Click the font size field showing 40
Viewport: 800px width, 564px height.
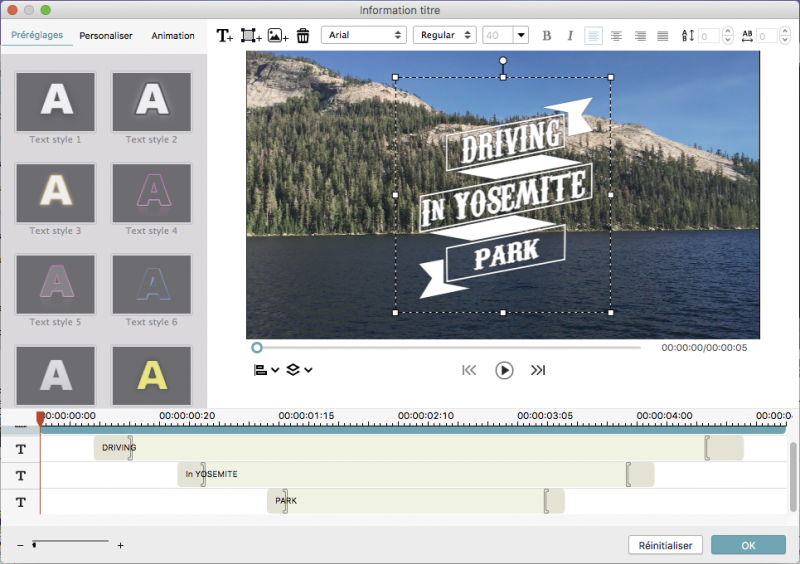[498, 35]
